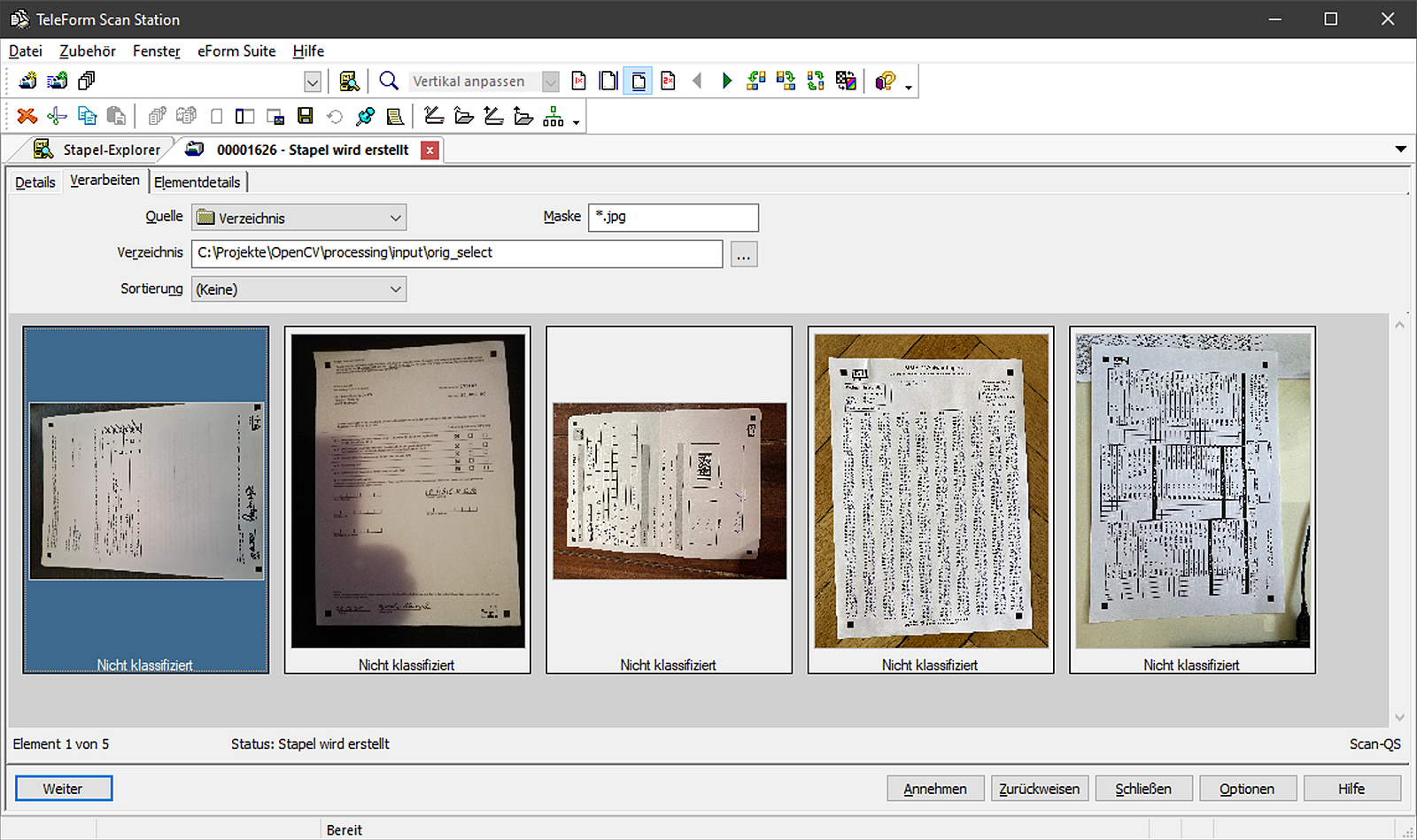
Task: Click the green start-processing arrow icon
Action: (x=726, y=81)
